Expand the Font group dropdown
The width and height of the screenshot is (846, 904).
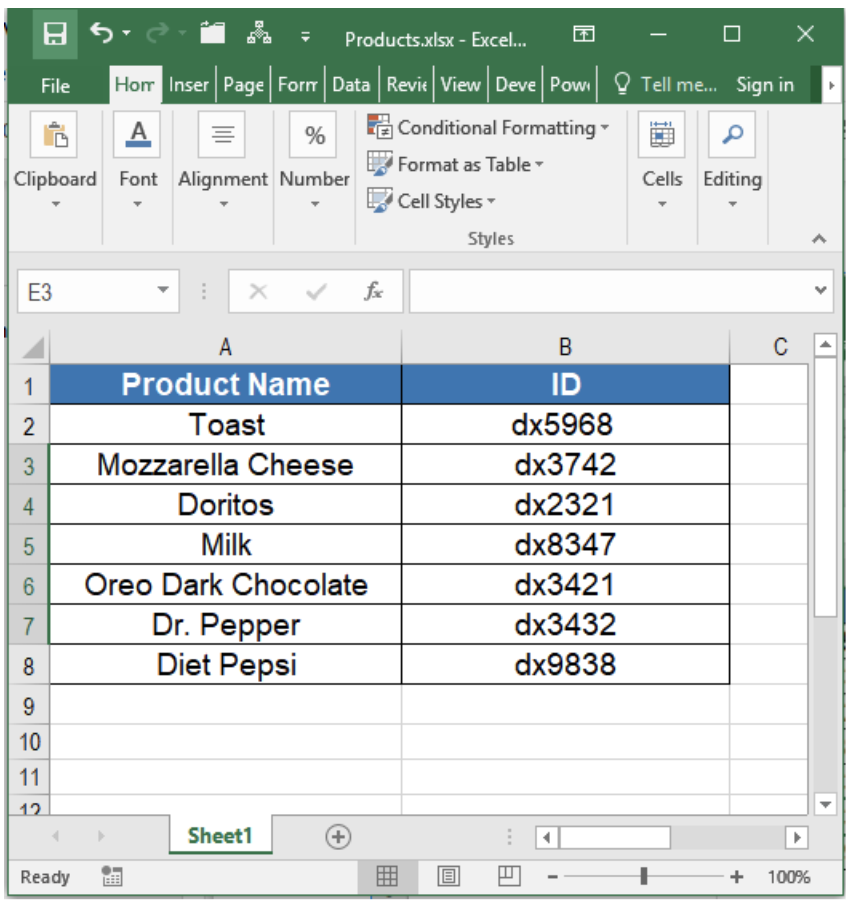(x=137, y=204)
